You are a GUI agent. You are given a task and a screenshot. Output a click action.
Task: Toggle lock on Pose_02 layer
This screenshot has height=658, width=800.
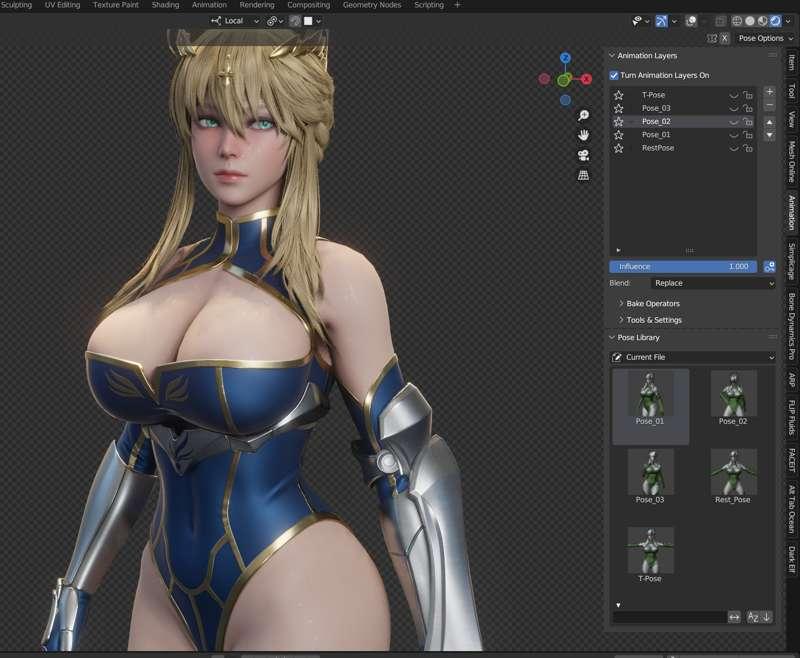pos(748,121)
